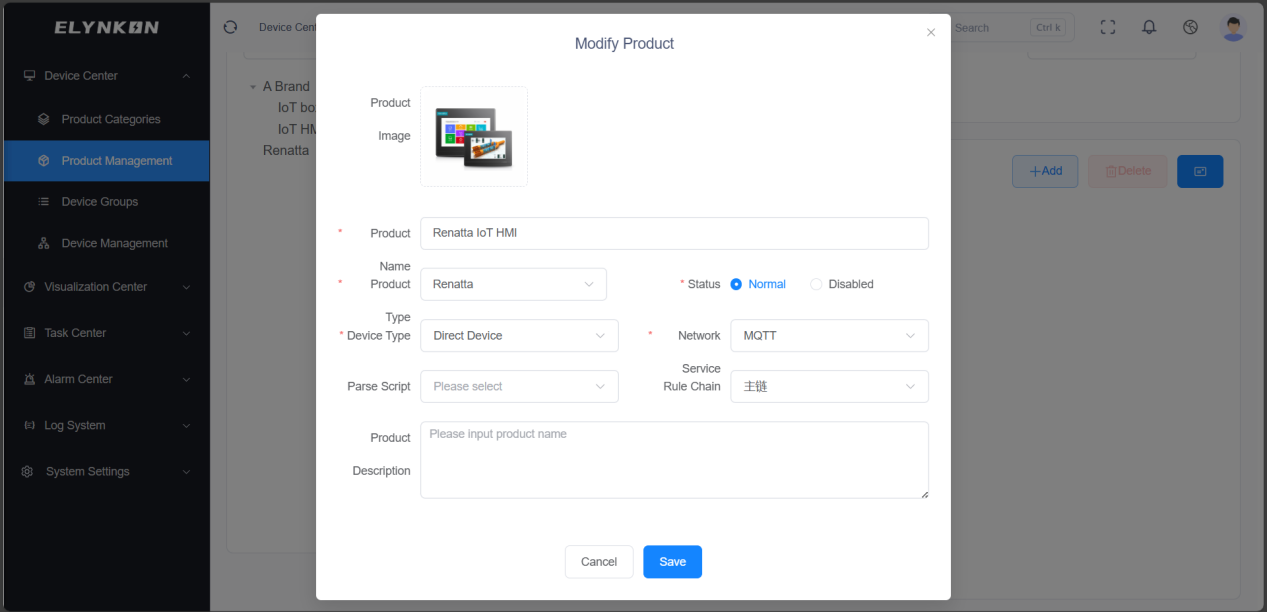Click the Product Categories layers icon
The height and width of the screenshot is (612, 1267).
pyautogui.click(x=44, y=119)
